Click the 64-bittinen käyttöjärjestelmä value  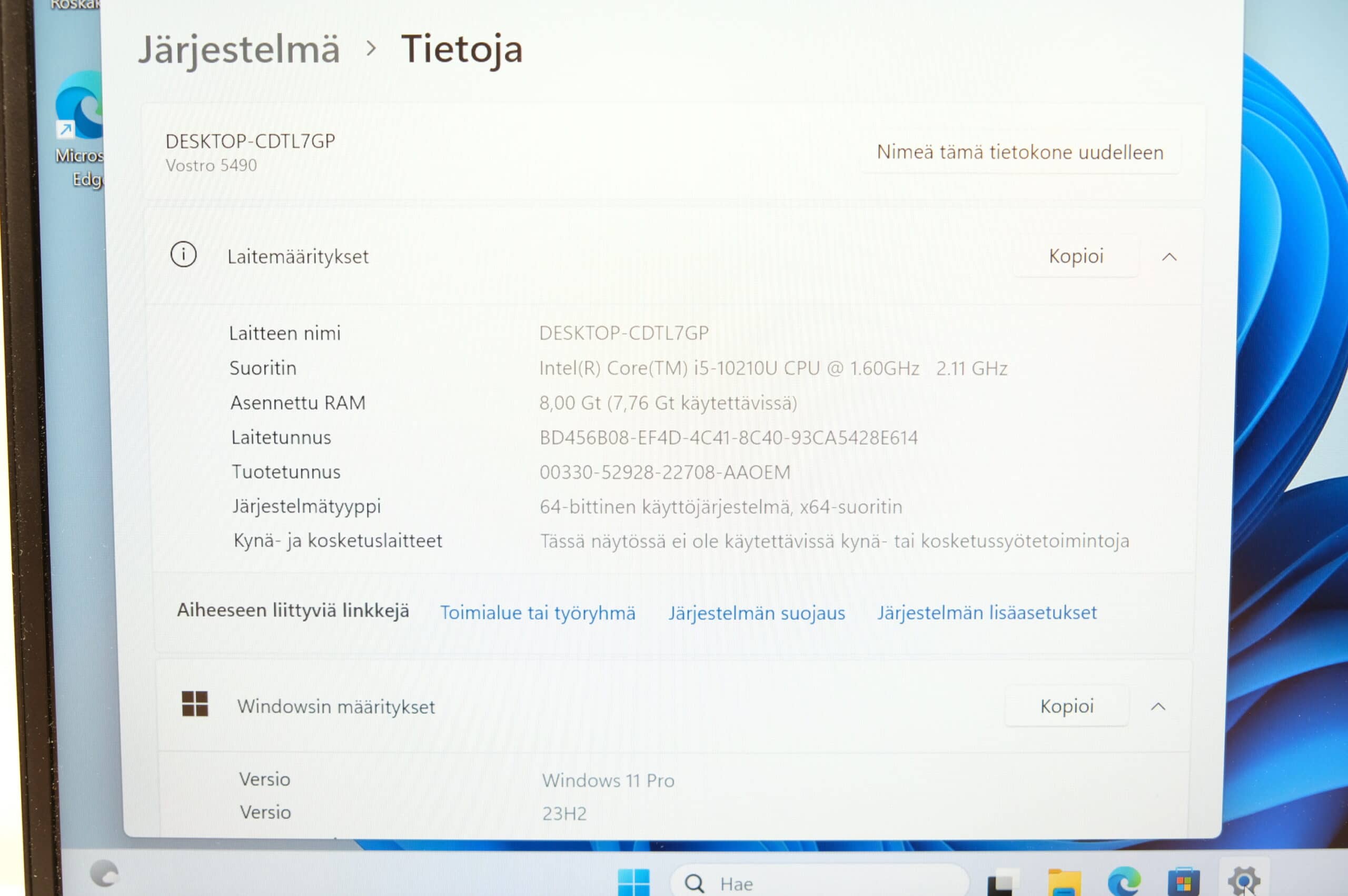[720, 507]
